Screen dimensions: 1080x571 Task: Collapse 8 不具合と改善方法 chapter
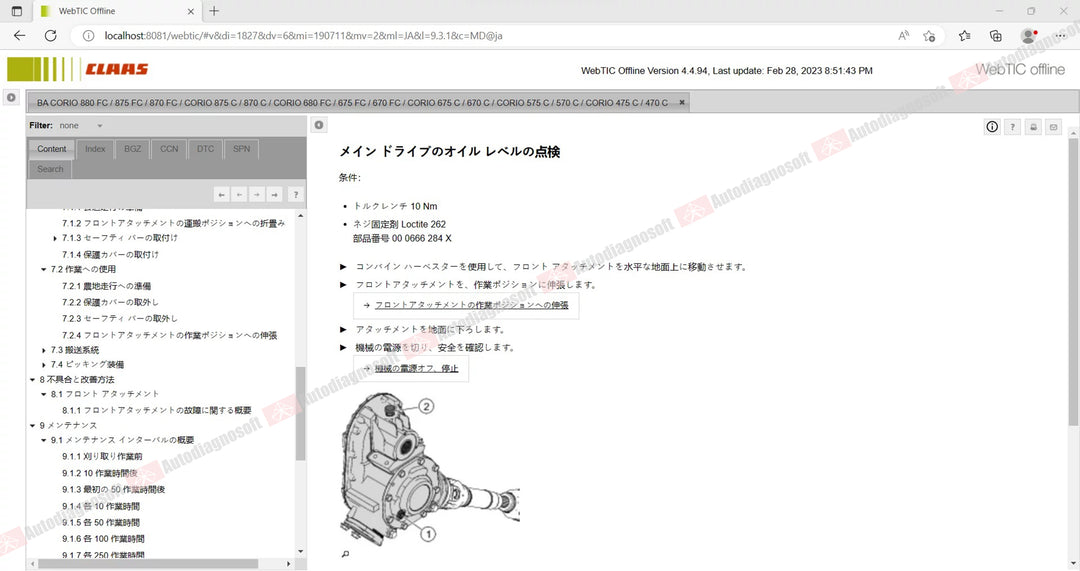pyautogui.click(x=32, y=380)
